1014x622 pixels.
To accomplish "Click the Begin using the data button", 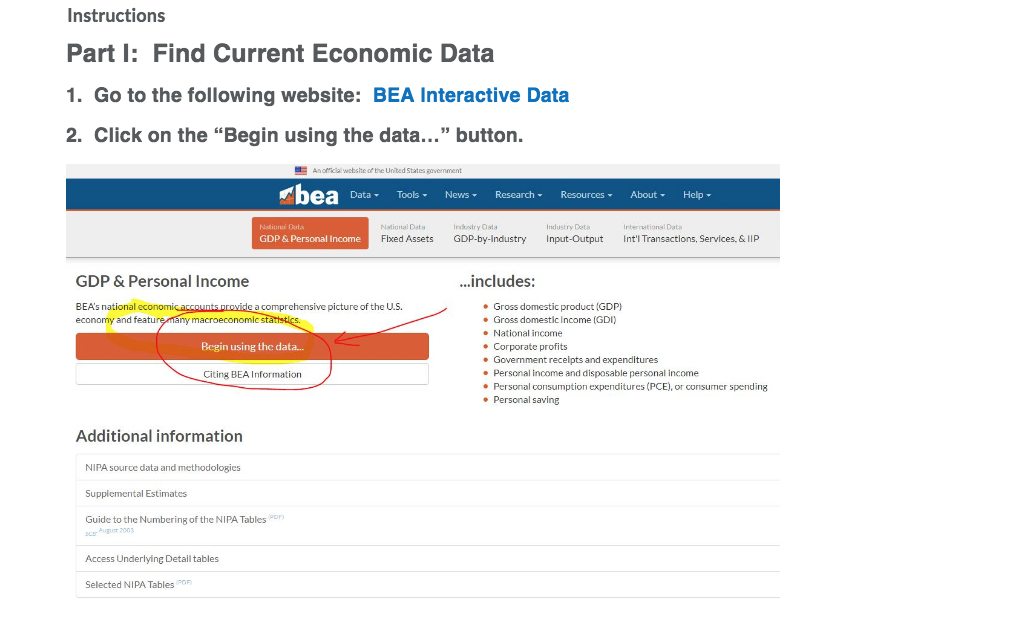I will pyautogui.click(x=252, y=347).
